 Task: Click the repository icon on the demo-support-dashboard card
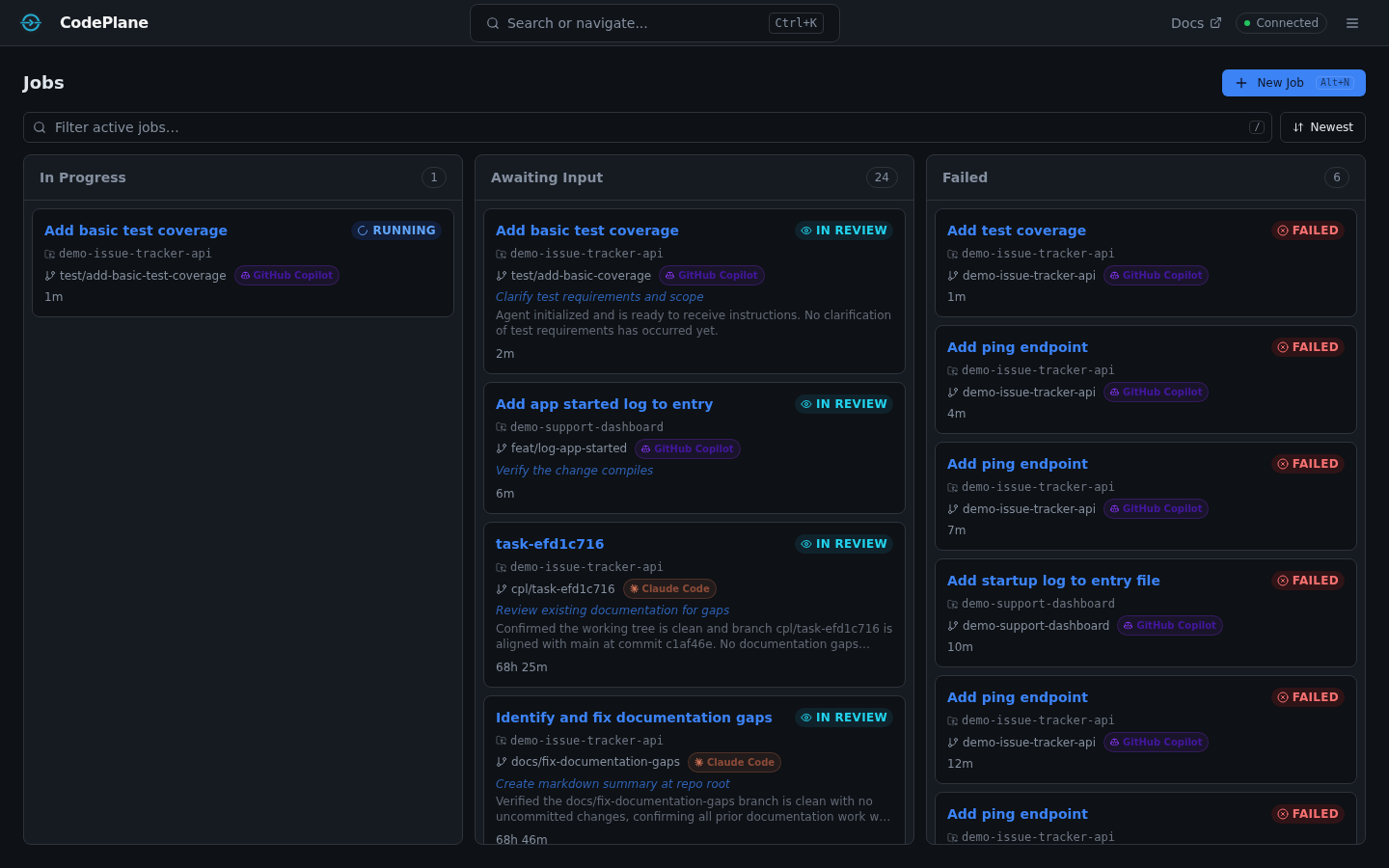(x=503, y=427)
